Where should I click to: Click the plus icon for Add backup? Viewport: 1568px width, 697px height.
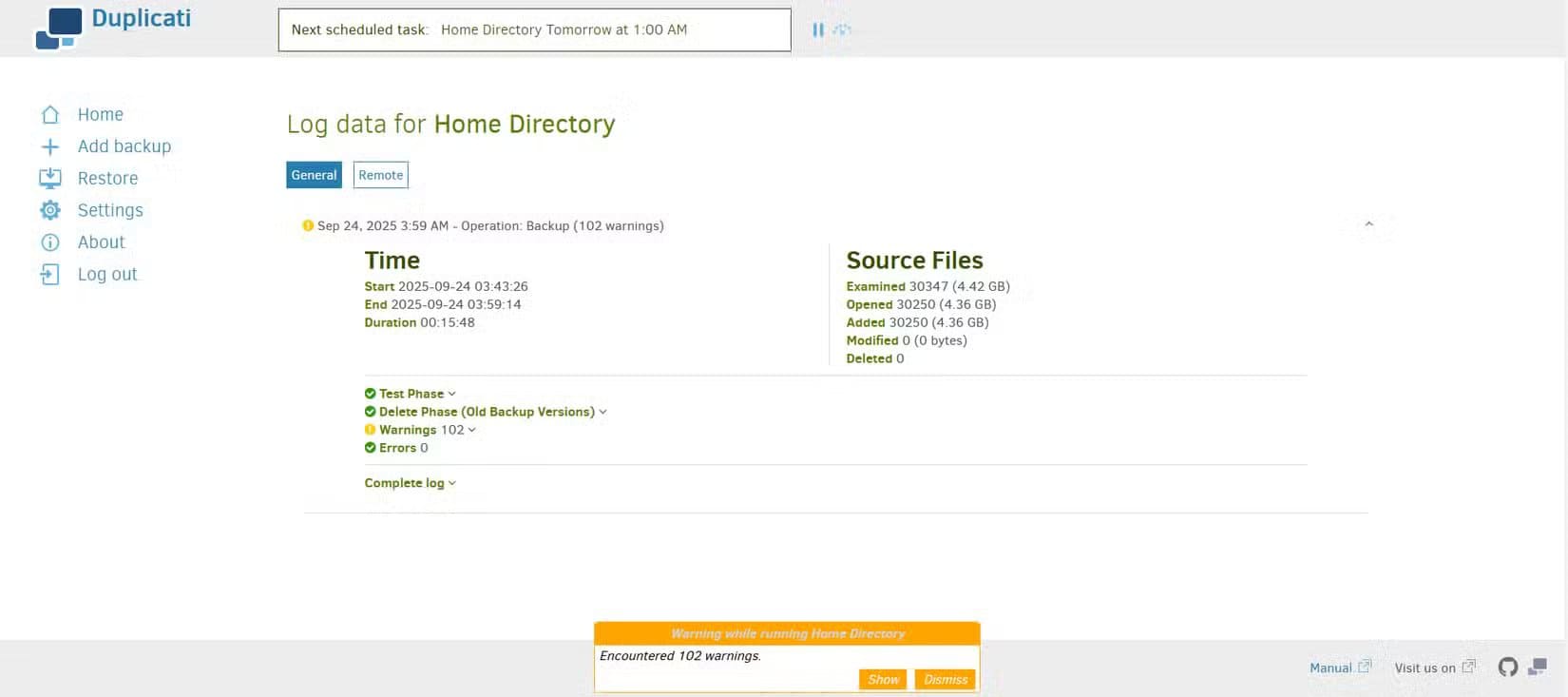point(50,146)
